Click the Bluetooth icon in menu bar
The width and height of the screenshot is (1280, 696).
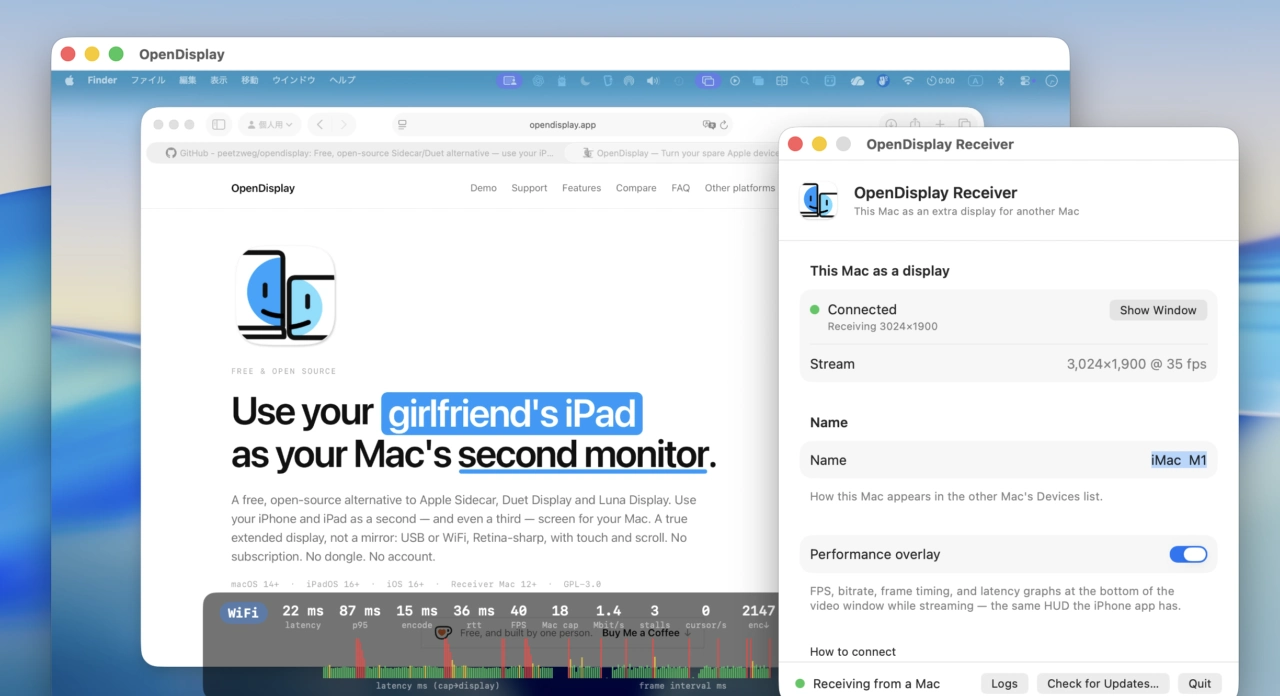pos(1001,81)
